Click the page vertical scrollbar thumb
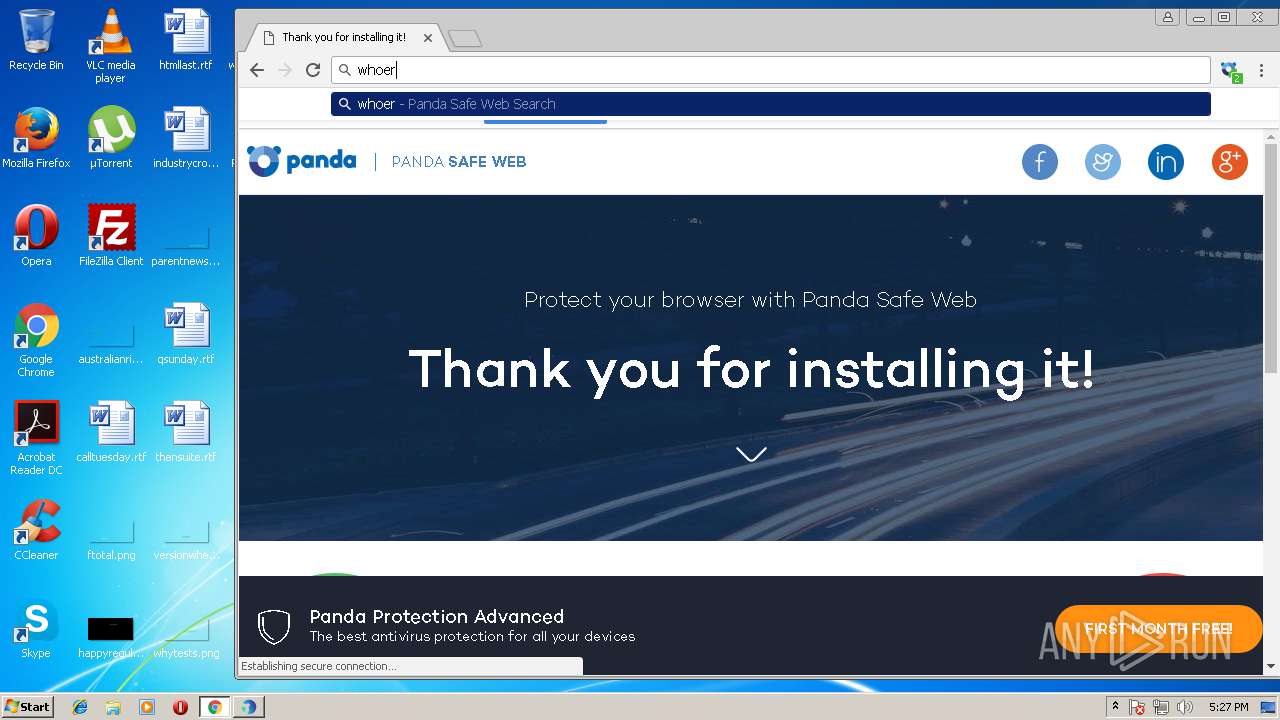1280x720 pixels. click(1271, 257)
